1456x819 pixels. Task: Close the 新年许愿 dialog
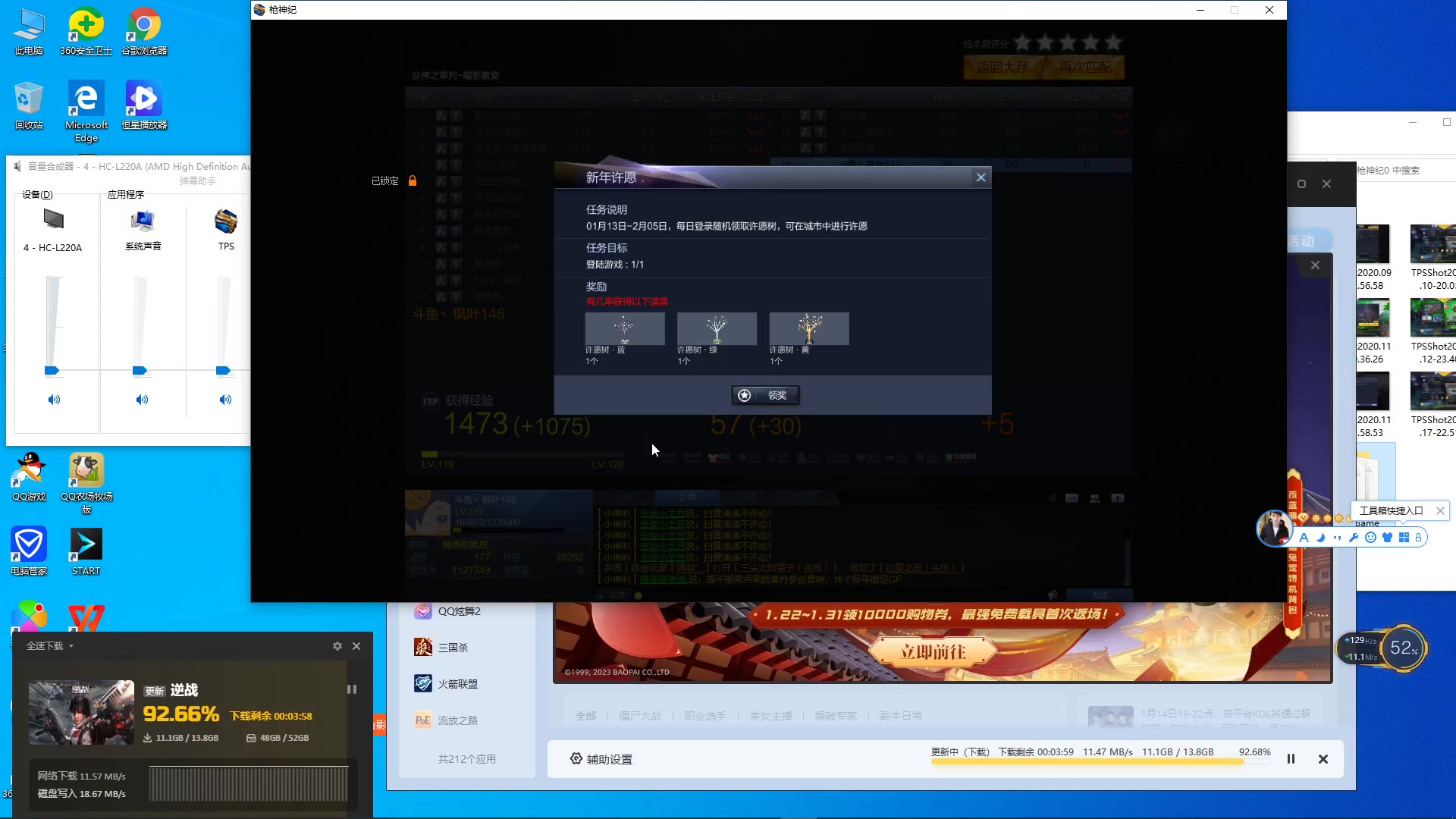(980, 177)
